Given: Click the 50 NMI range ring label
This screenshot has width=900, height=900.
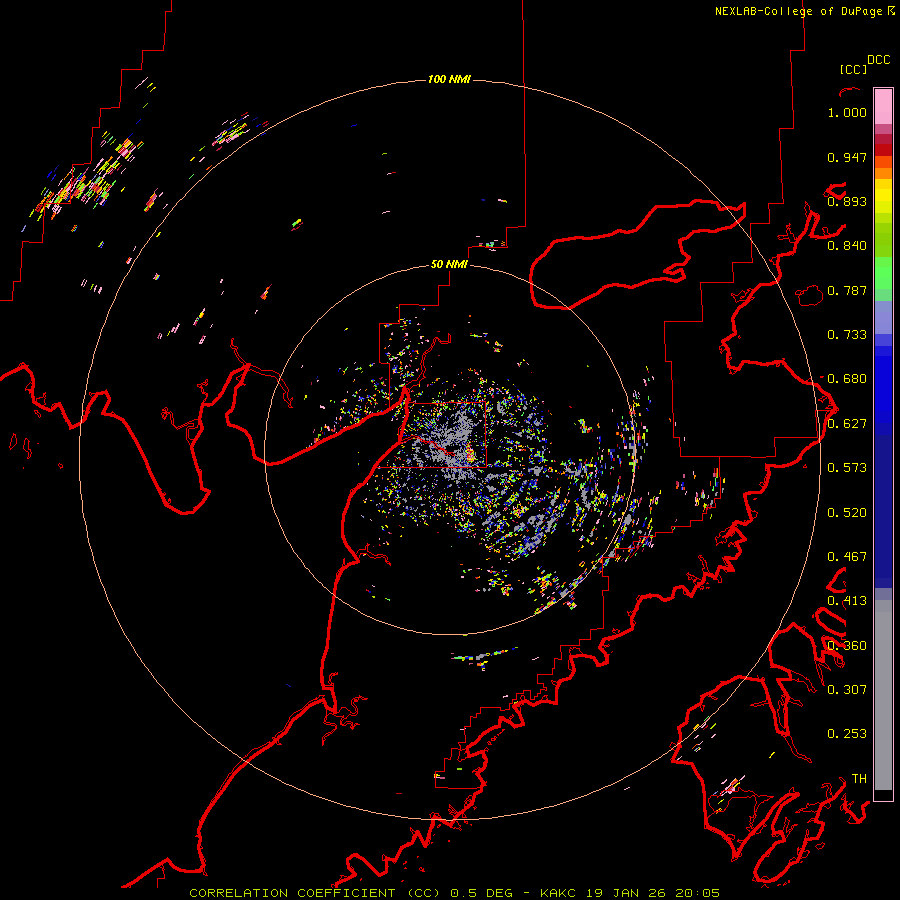Looking at the screenshot, I should tap(449, 264).
